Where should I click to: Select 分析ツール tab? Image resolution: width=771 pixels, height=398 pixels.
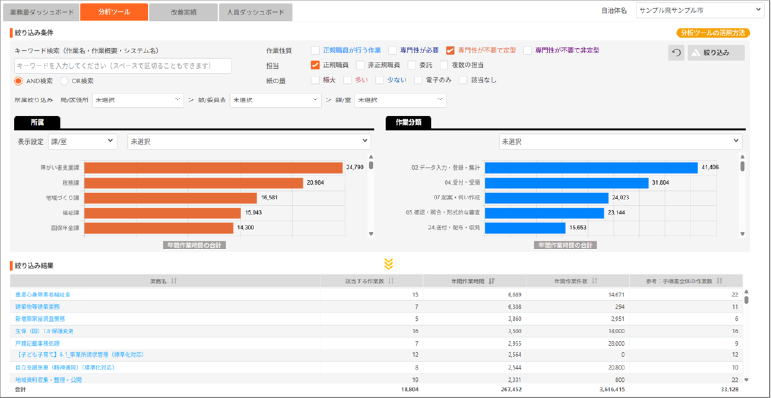[114, 12]
